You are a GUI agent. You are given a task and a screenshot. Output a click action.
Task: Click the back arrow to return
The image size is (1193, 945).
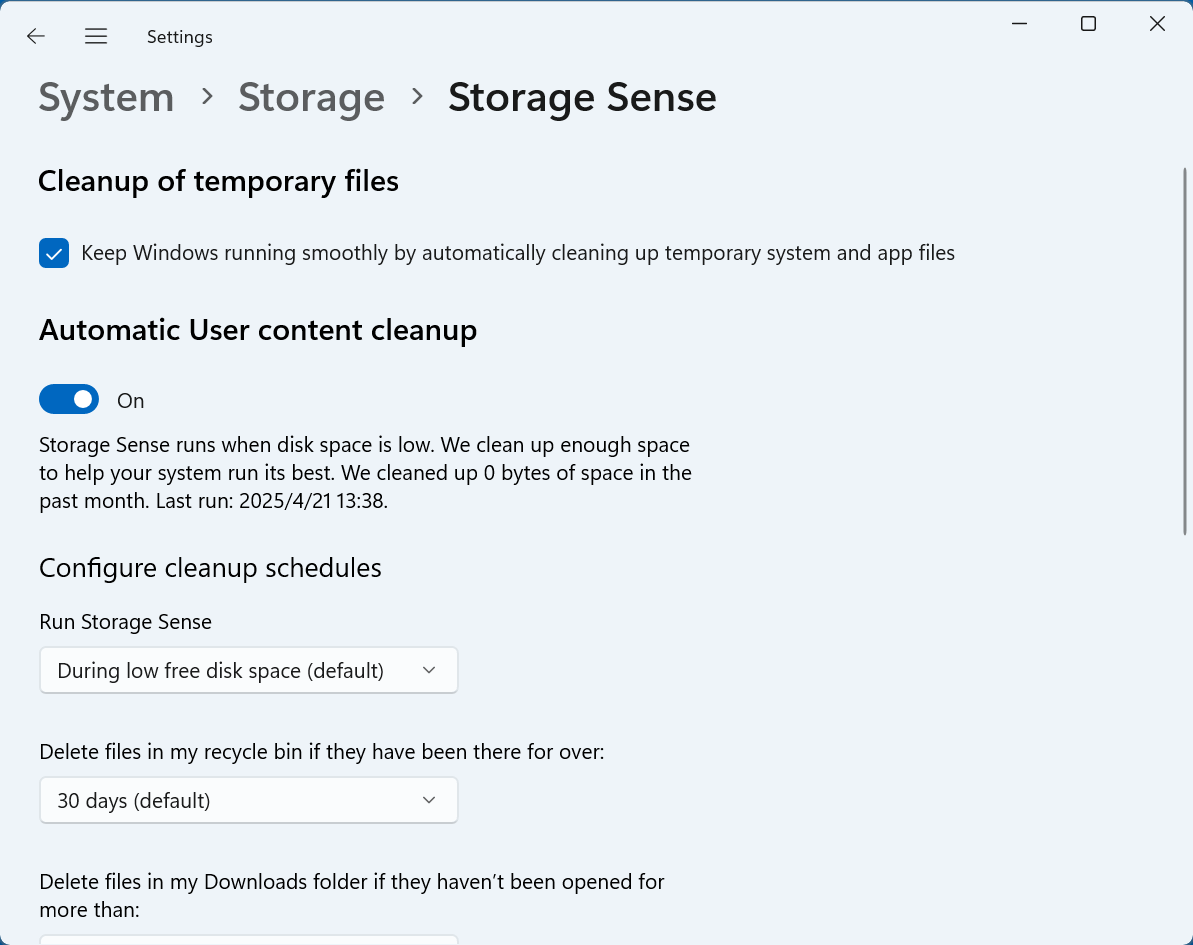click(35, 36)
